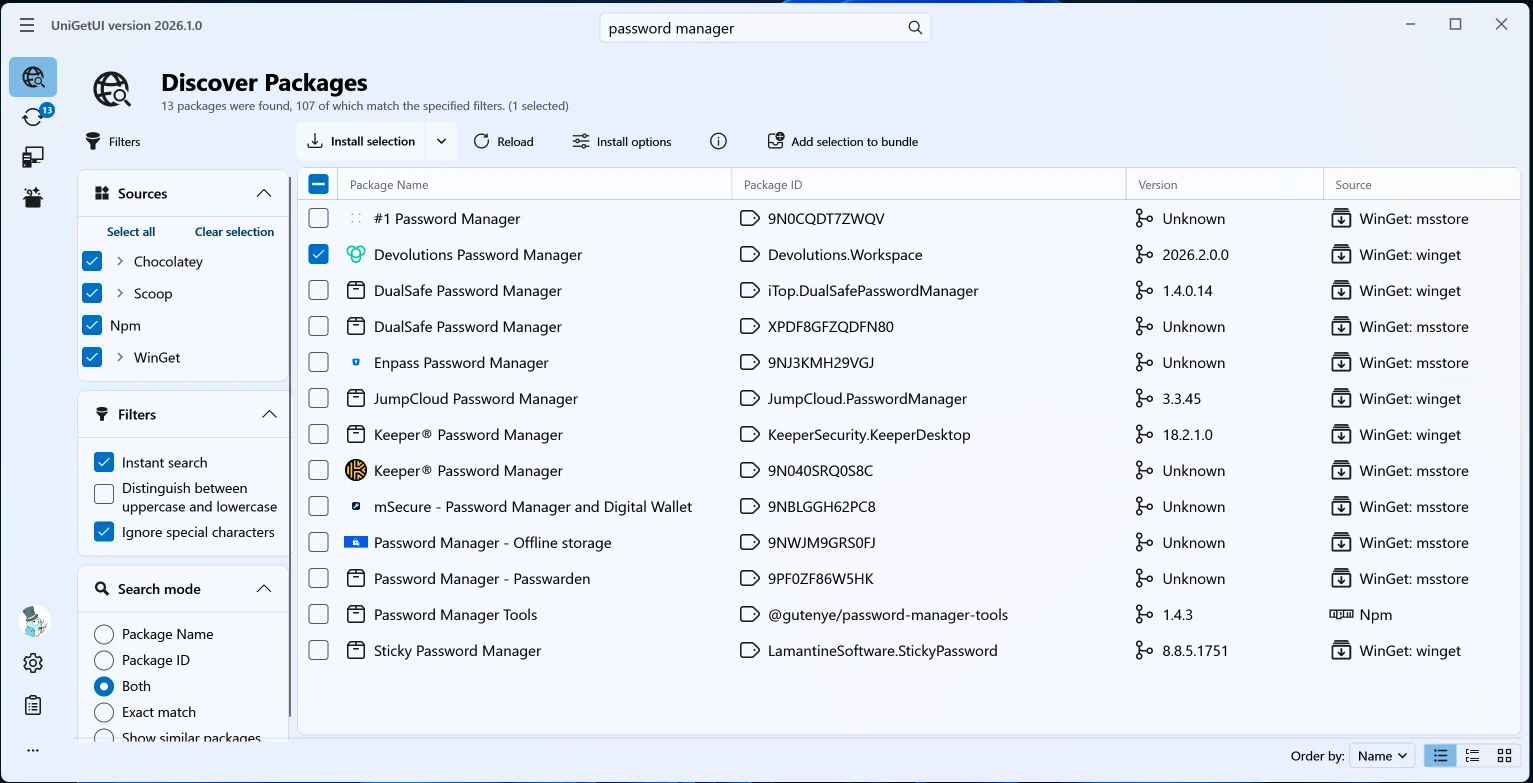Open the Install selection dropdown arrow
The width and height of the screenshot is (1533, 783).
(441, 141)
